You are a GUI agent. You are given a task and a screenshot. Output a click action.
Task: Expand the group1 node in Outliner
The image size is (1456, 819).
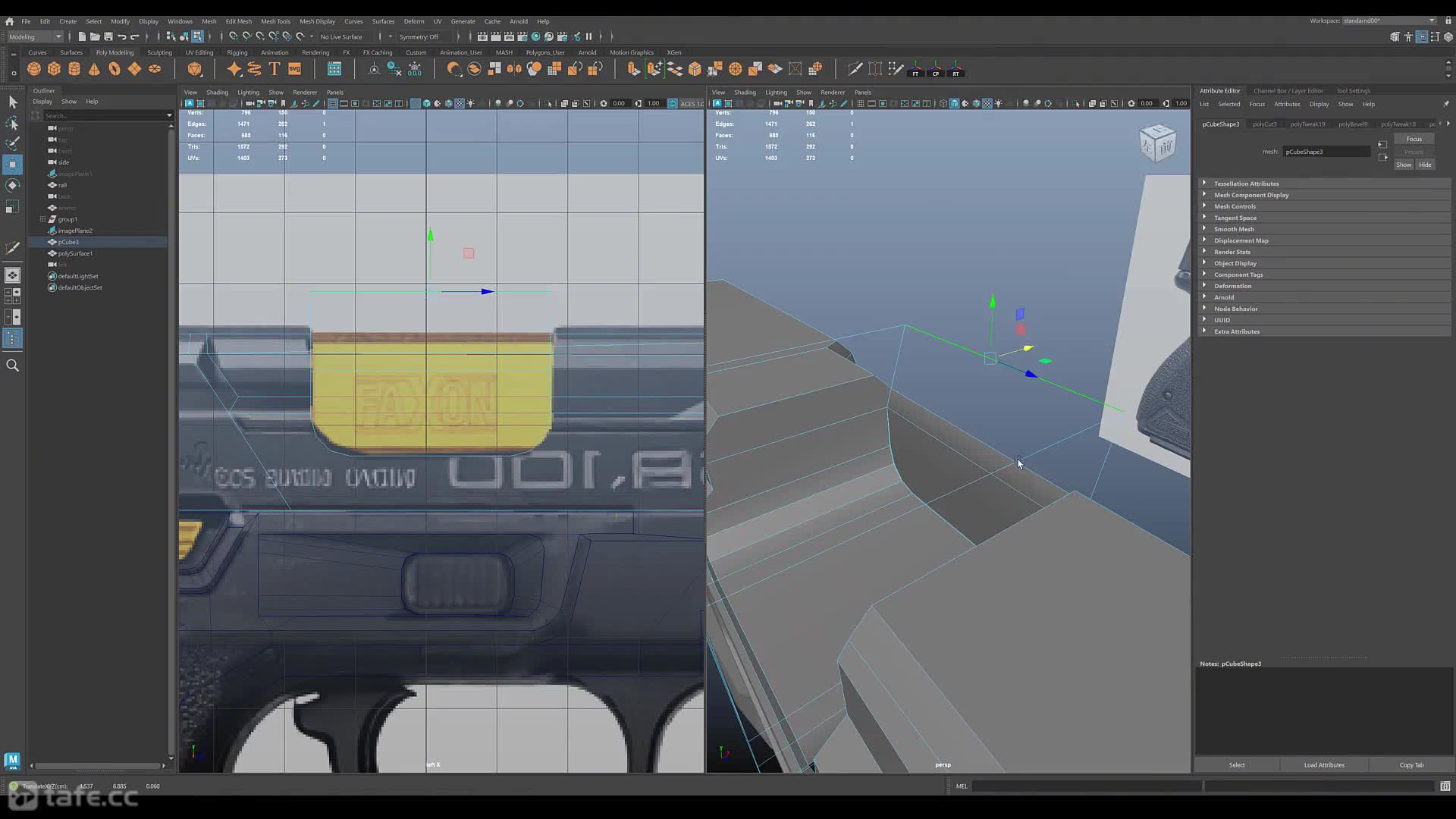coord(42,219)
